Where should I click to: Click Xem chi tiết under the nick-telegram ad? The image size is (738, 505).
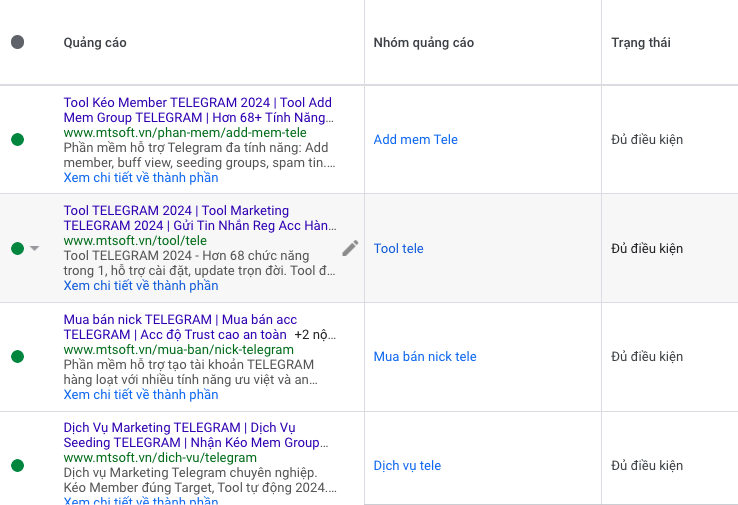(140, 395)
